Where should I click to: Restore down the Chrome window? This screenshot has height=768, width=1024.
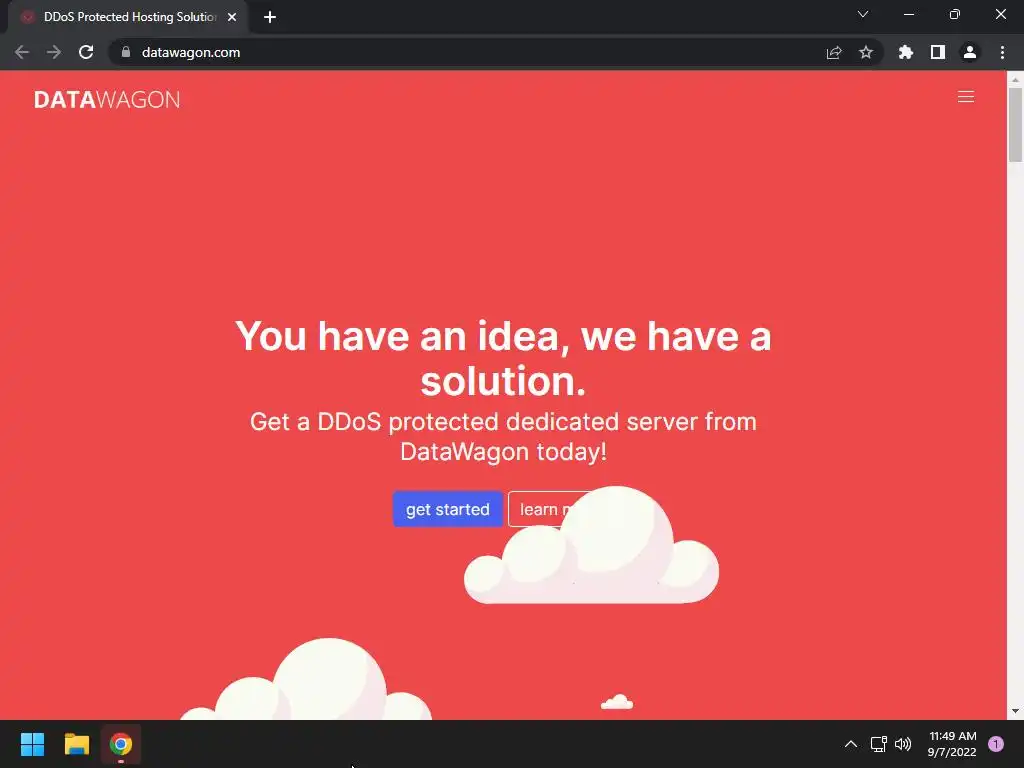[954, 14]
